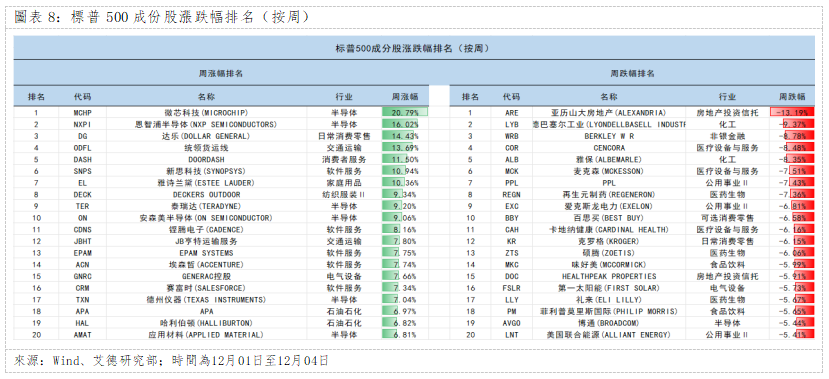Select 博通(BROADCOM) name cell
This screenshot has width=829, height=379.
[609, 323]
